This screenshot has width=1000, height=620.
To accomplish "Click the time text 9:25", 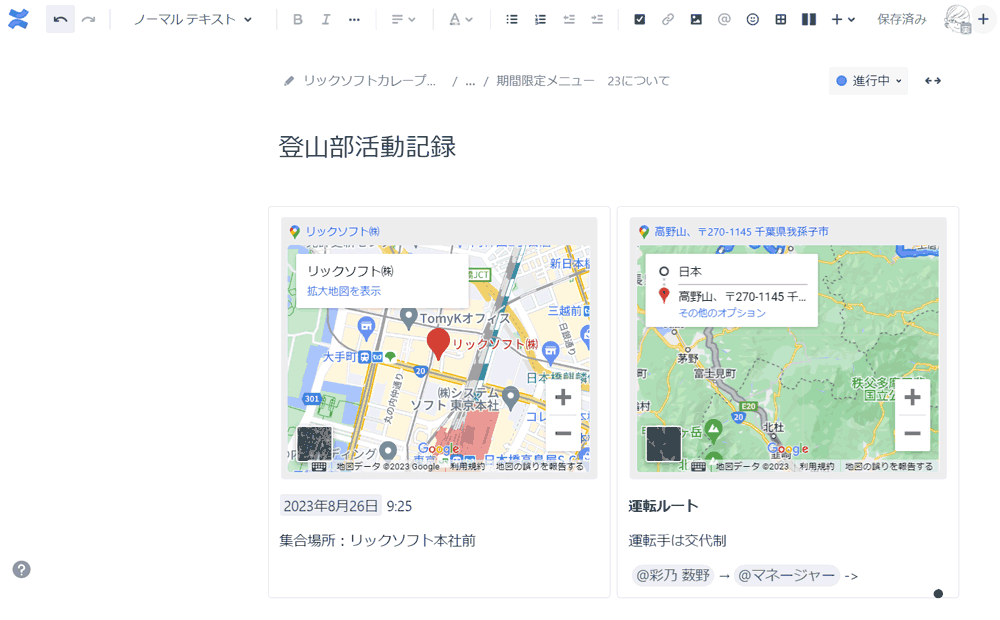I will coord(399,506).
